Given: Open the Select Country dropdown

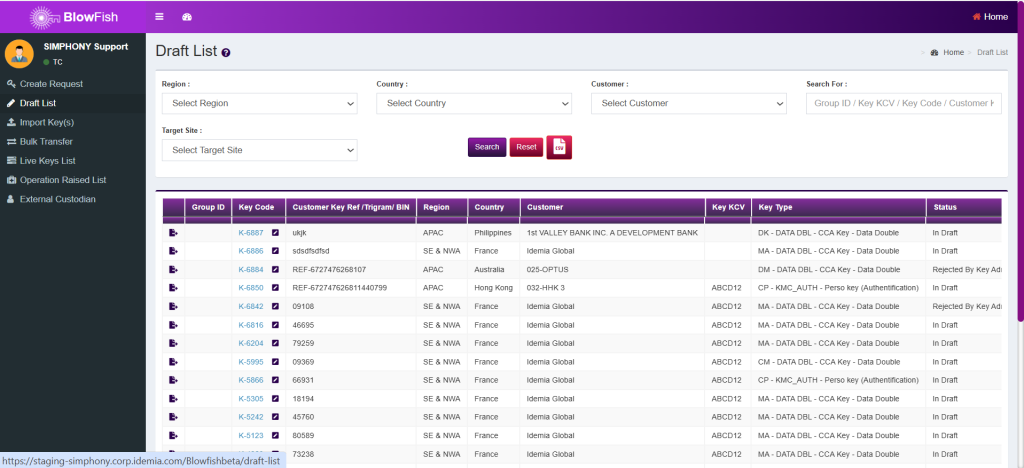Looking at the screenshot, I should pos(474,103).
